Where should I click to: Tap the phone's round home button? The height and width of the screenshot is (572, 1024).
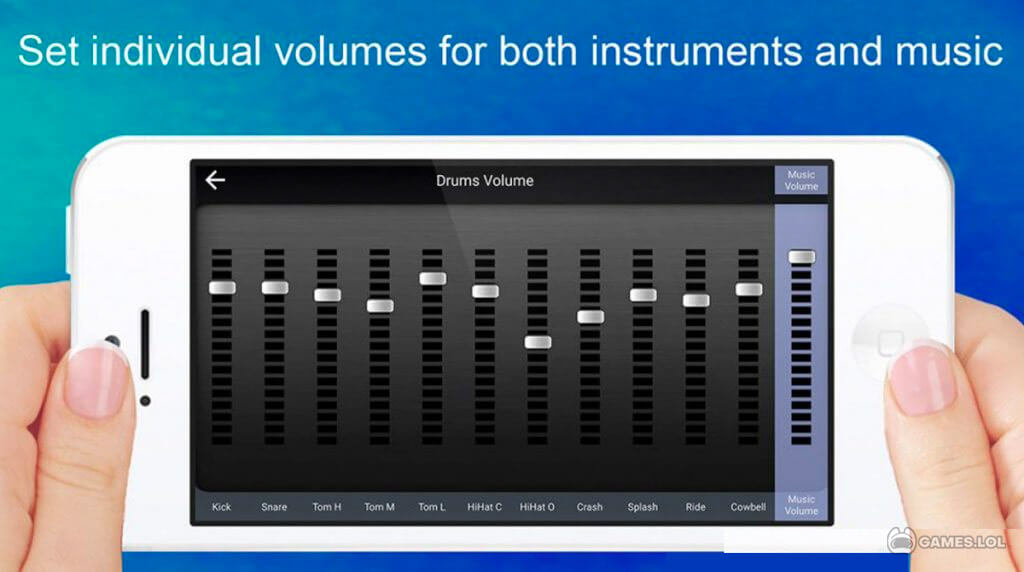pos(889,341)
